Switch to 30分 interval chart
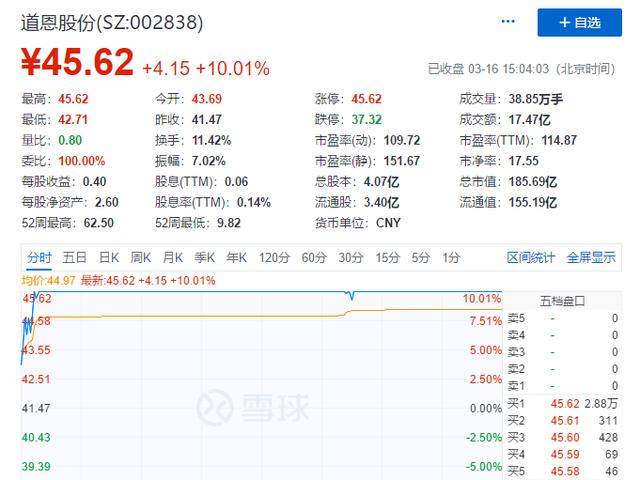The height and width of the screenshot is (480, 640). 350,257
